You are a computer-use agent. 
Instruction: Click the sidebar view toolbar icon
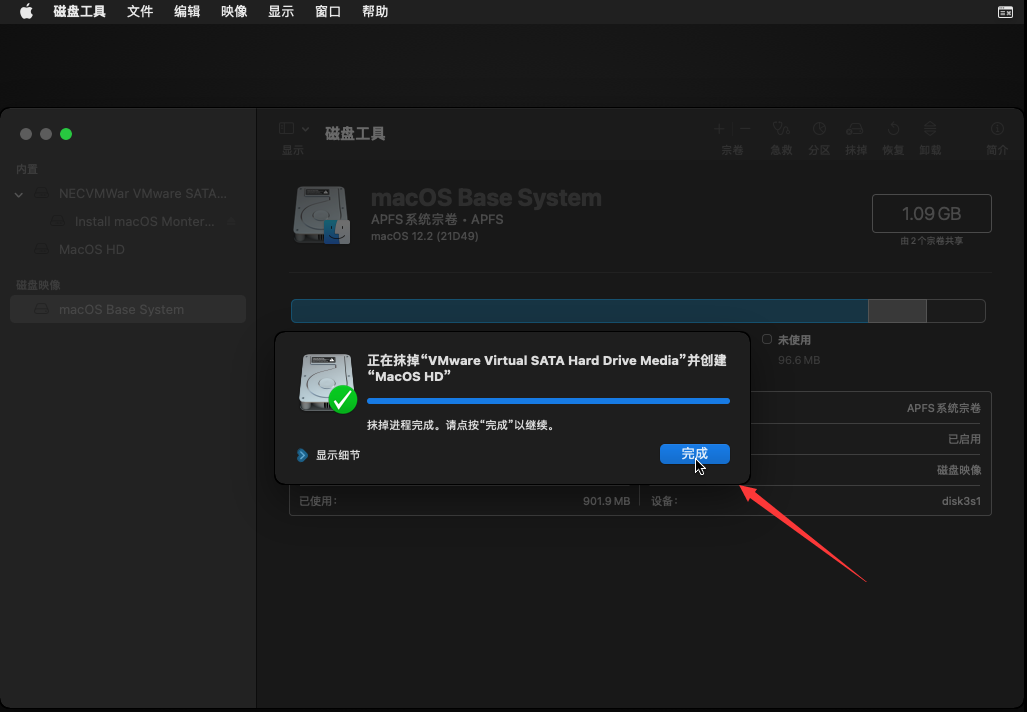pos(287,129)
